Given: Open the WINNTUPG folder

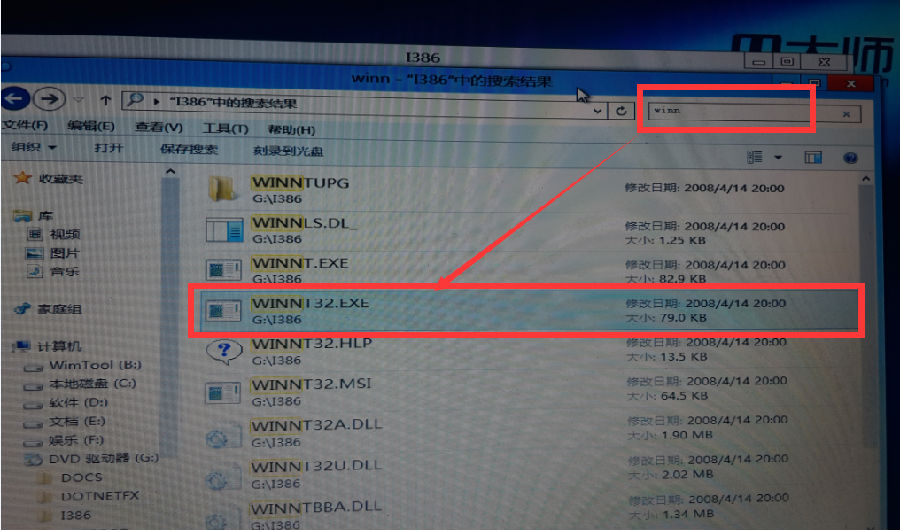Looking at the screenshot, I should point(300,183).
